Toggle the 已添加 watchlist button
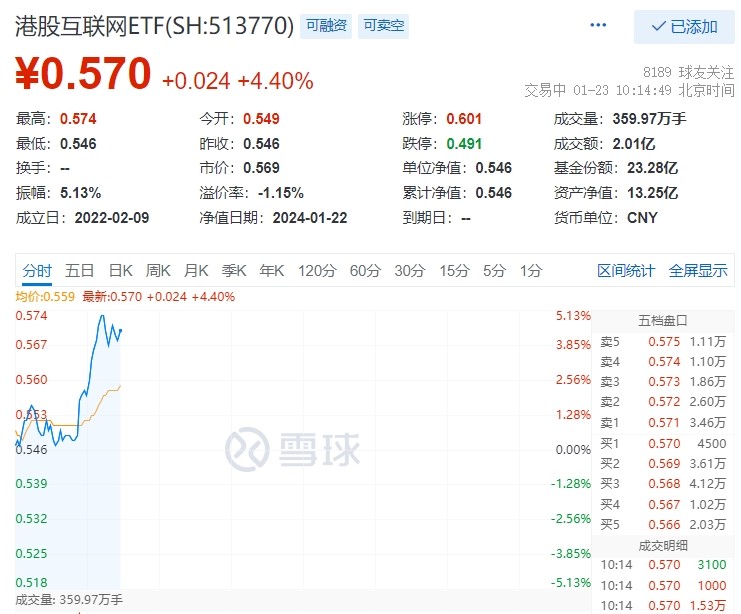741x614 pixels. pos(684,27)
